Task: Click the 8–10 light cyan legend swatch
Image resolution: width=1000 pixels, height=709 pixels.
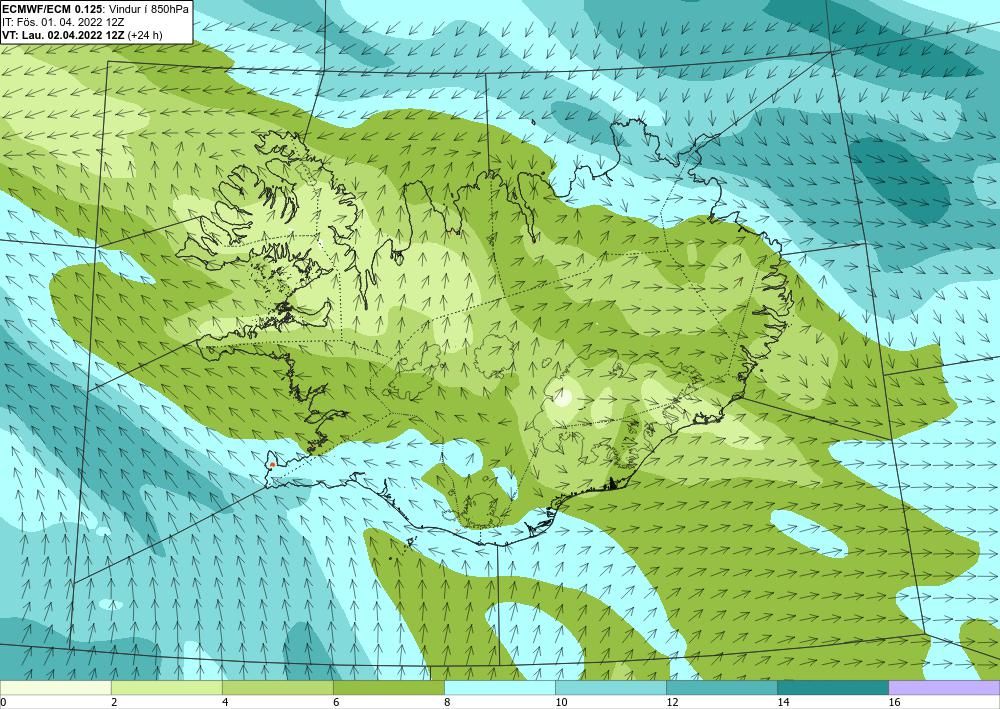Action: 500,688
